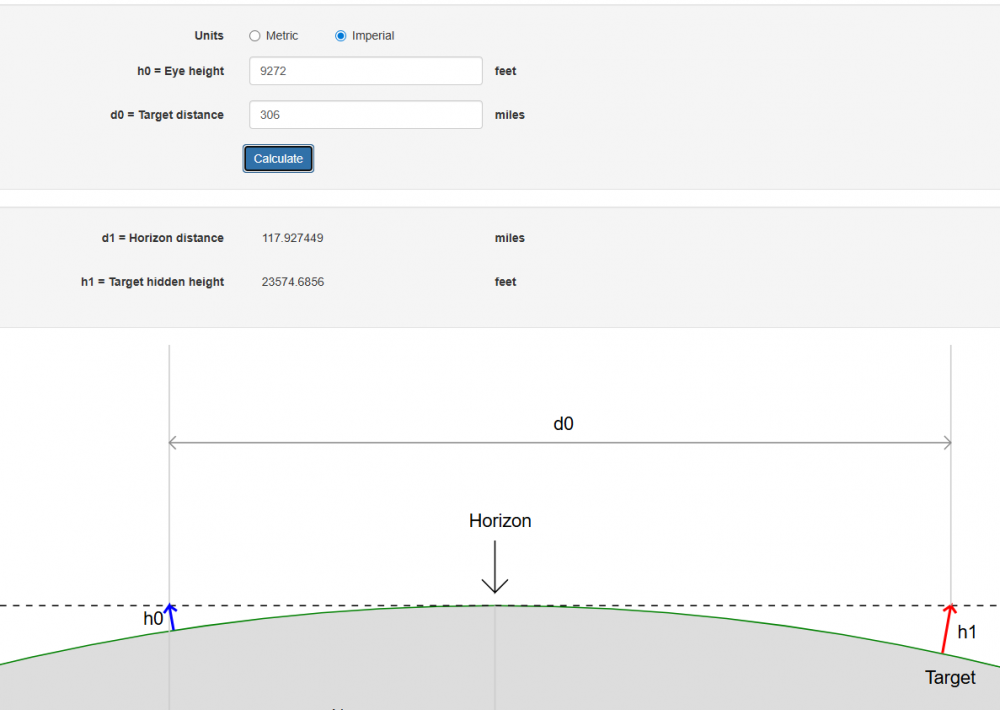
Task: Click the Eye height input field
Action: click(365, 72)
